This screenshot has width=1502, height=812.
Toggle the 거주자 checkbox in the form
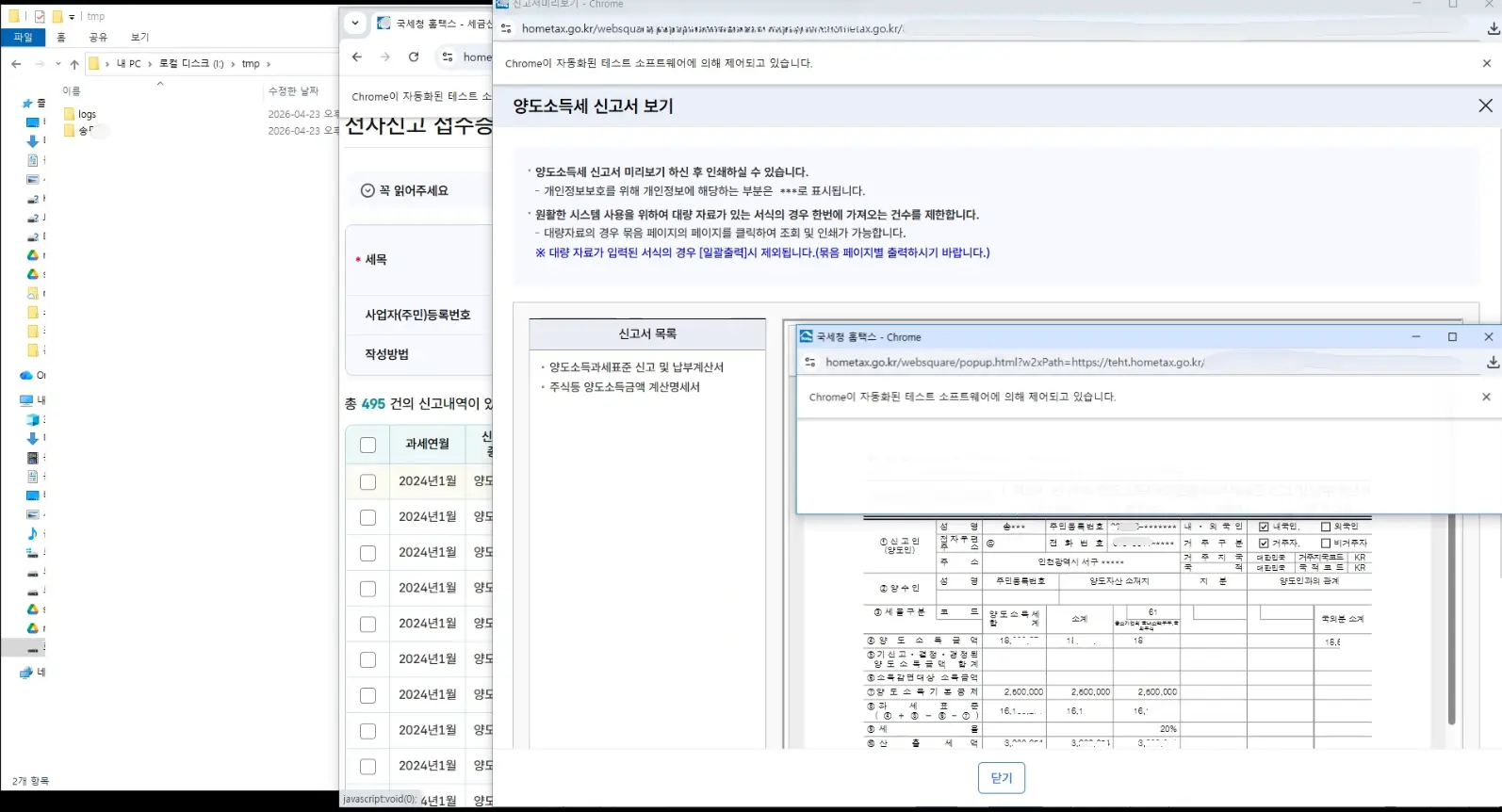(x=1264, y=543)
